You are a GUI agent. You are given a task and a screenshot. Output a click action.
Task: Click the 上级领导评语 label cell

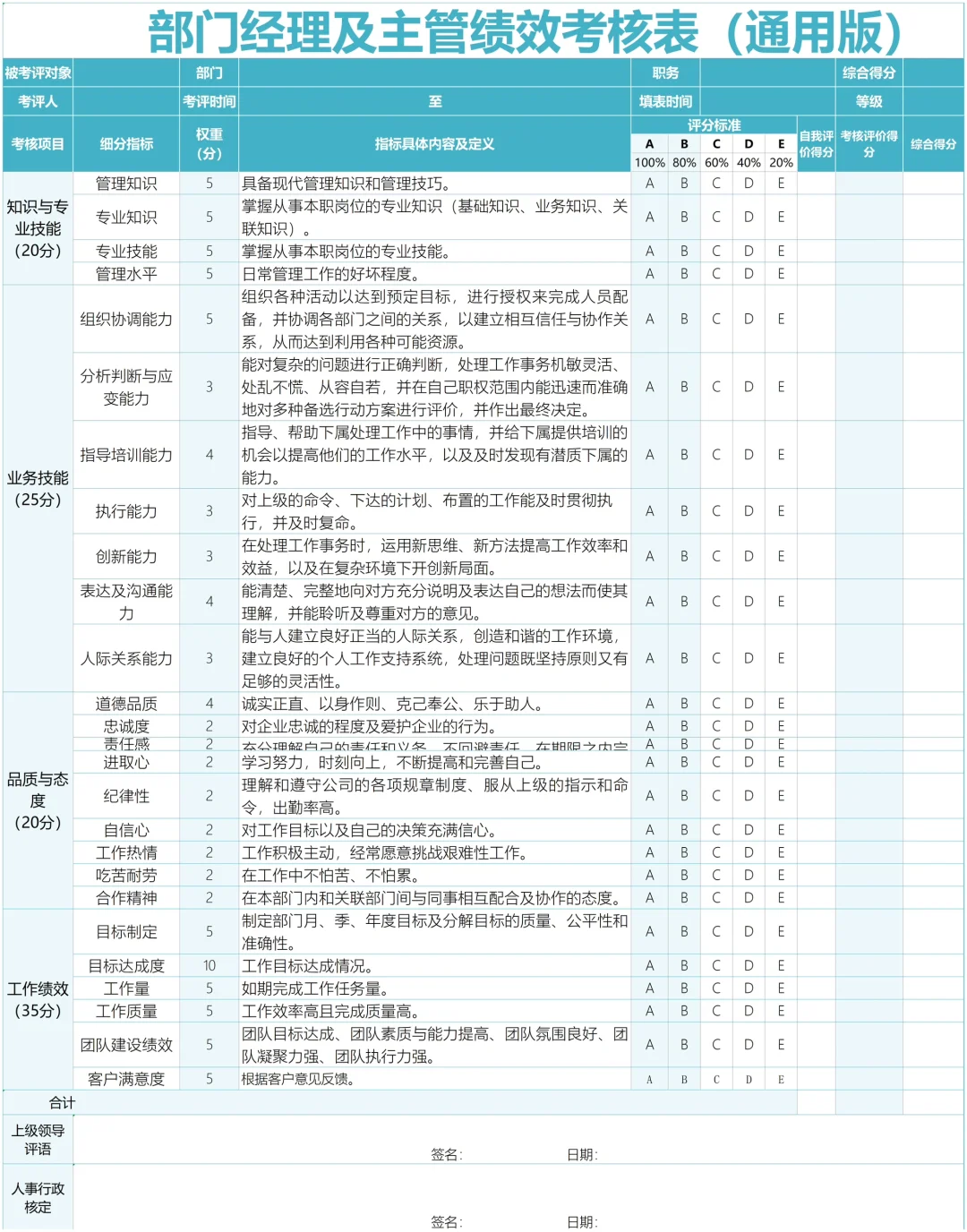38,1140
